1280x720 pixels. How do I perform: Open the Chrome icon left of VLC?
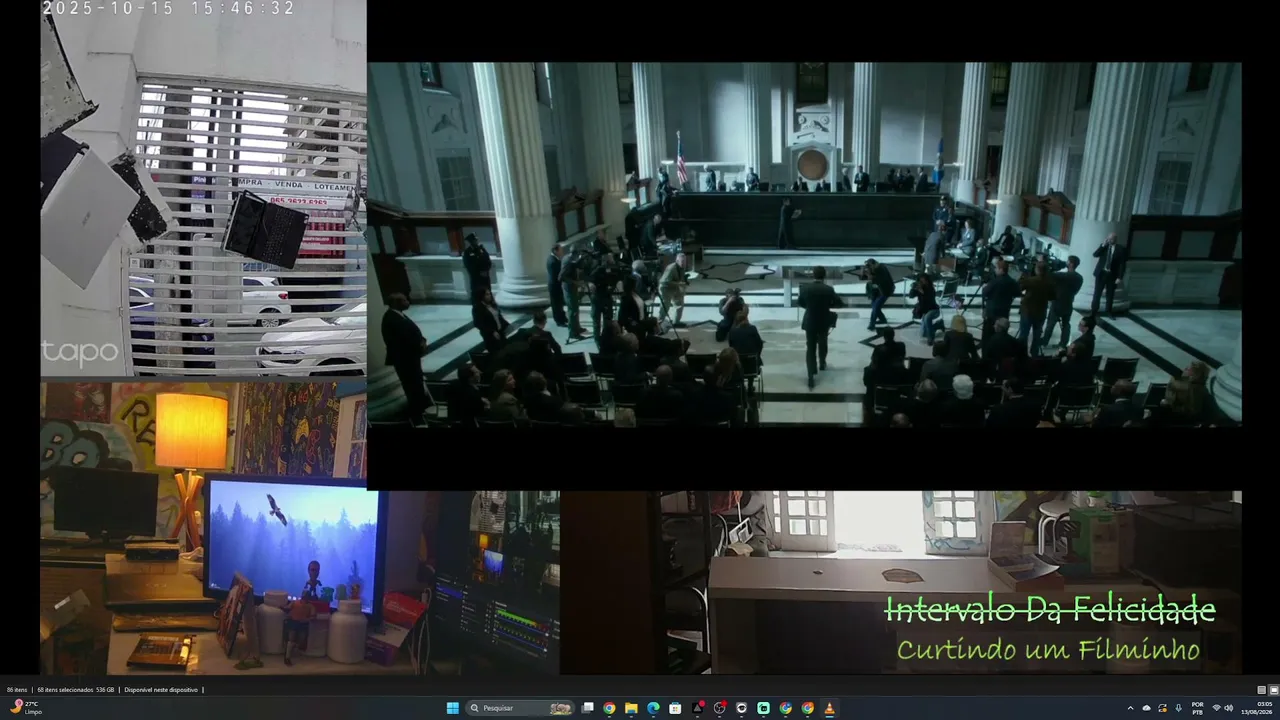click(807, 708)
